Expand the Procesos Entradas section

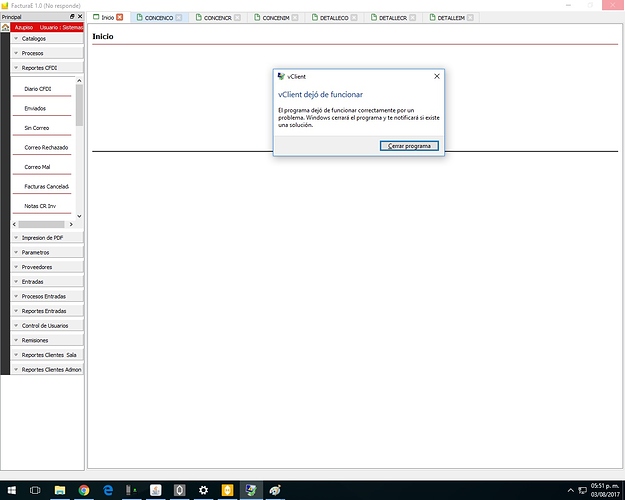click(47, 296)
